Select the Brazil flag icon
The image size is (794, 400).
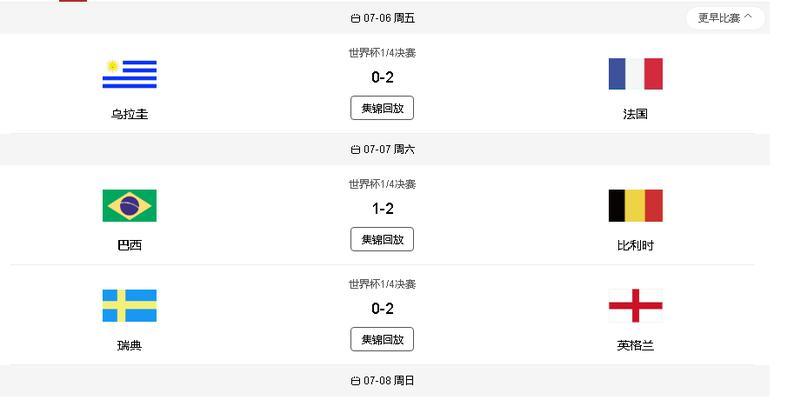click(130, 206)
